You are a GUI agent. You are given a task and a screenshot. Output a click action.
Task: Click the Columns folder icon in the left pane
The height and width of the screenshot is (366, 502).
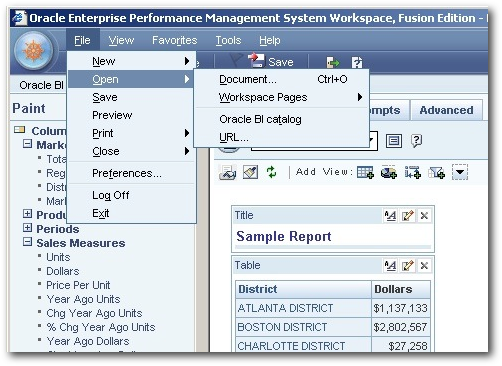[20, 130]
